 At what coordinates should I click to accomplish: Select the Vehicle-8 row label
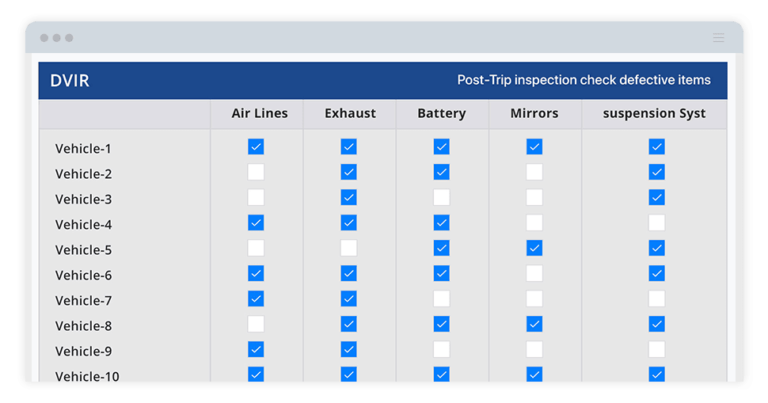tap(83, 326)
